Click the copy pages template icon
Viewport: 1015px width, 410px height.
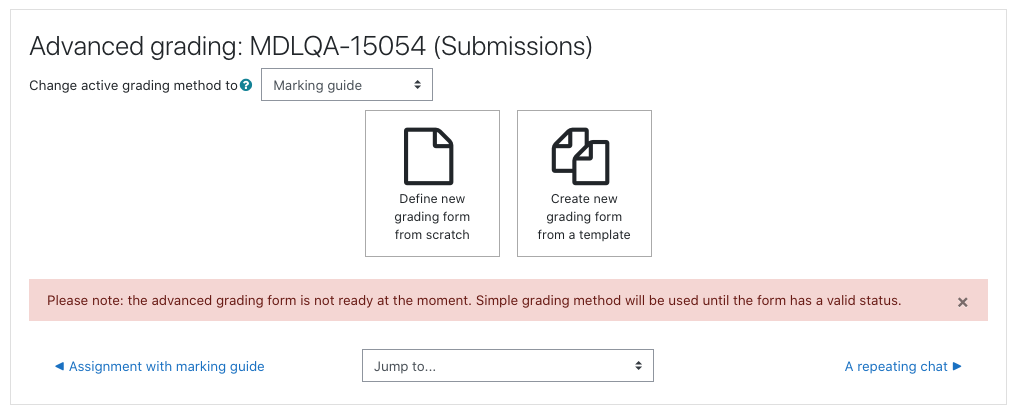point(580,156)
